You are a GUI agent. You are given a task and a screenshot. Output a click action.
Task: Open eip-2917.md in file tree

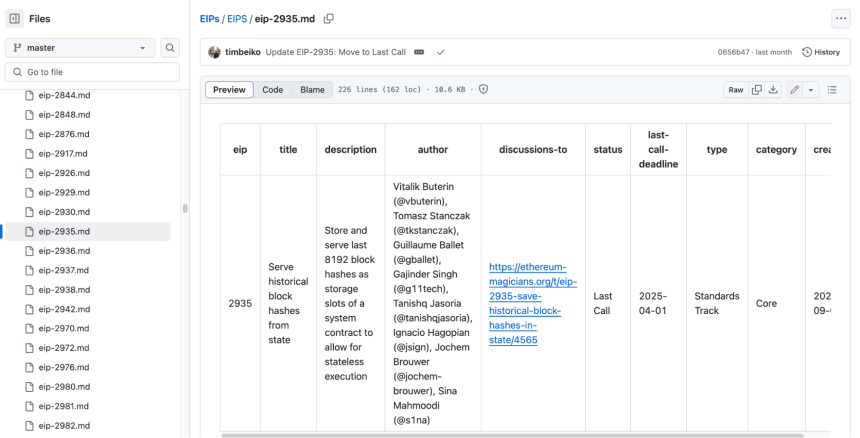coord(63,153)
